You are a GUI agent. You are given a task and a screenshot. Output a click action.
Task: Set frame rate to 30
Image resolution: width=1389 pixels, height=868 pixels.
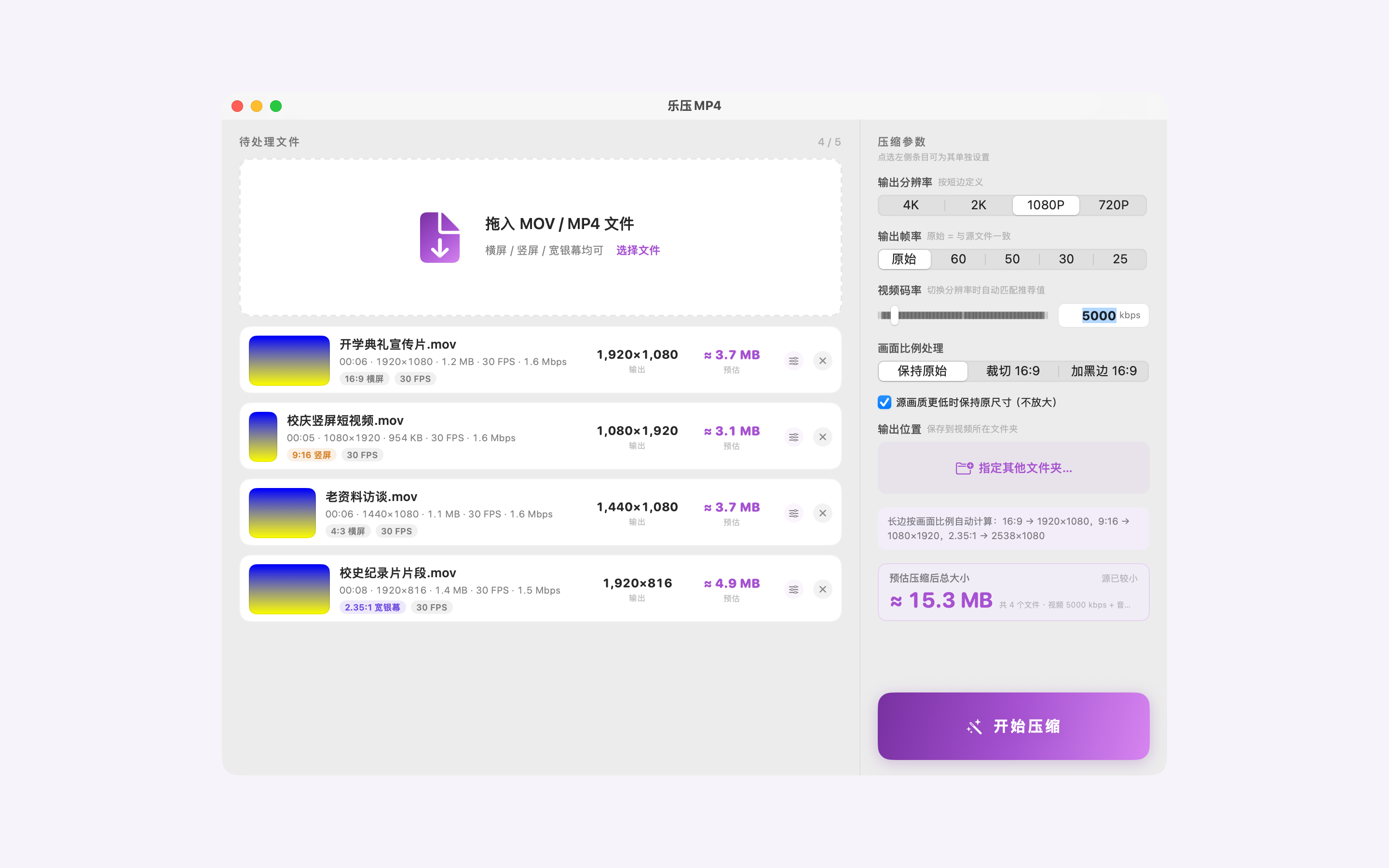[x=1066, y=259]
